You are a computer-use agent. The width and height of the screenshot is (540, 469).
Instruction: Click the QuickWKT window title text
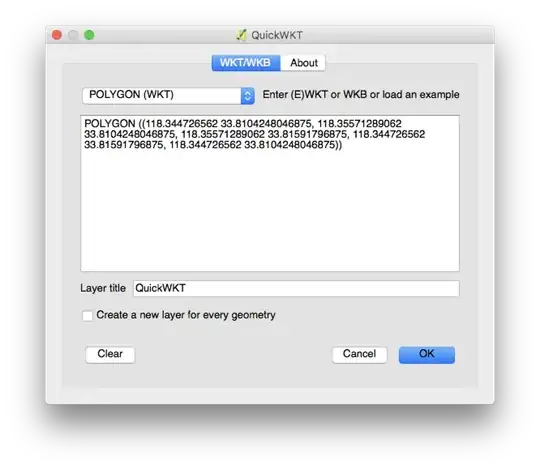point(277,35)
